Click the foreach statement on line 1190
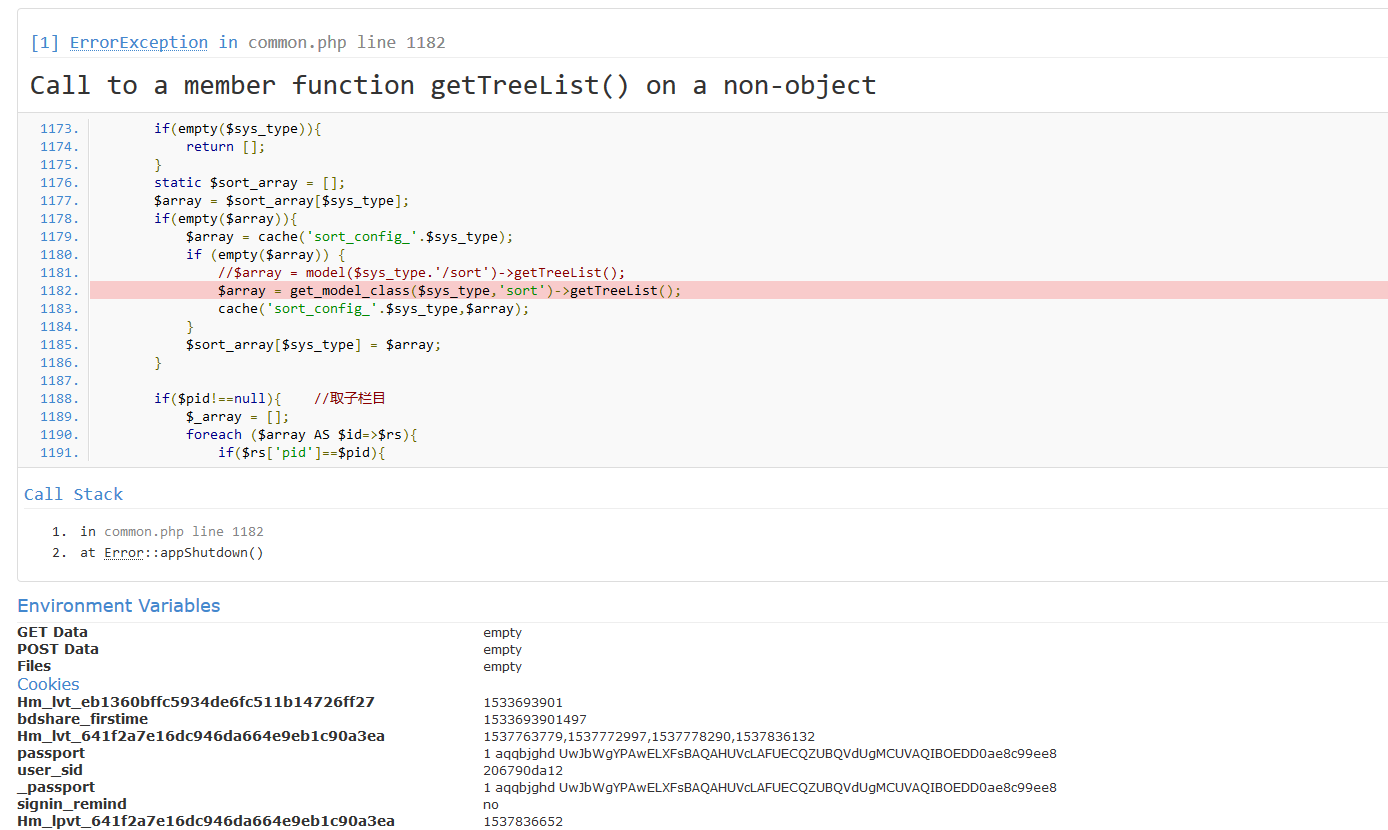The image size is (1388, 830). click(301, 435)
